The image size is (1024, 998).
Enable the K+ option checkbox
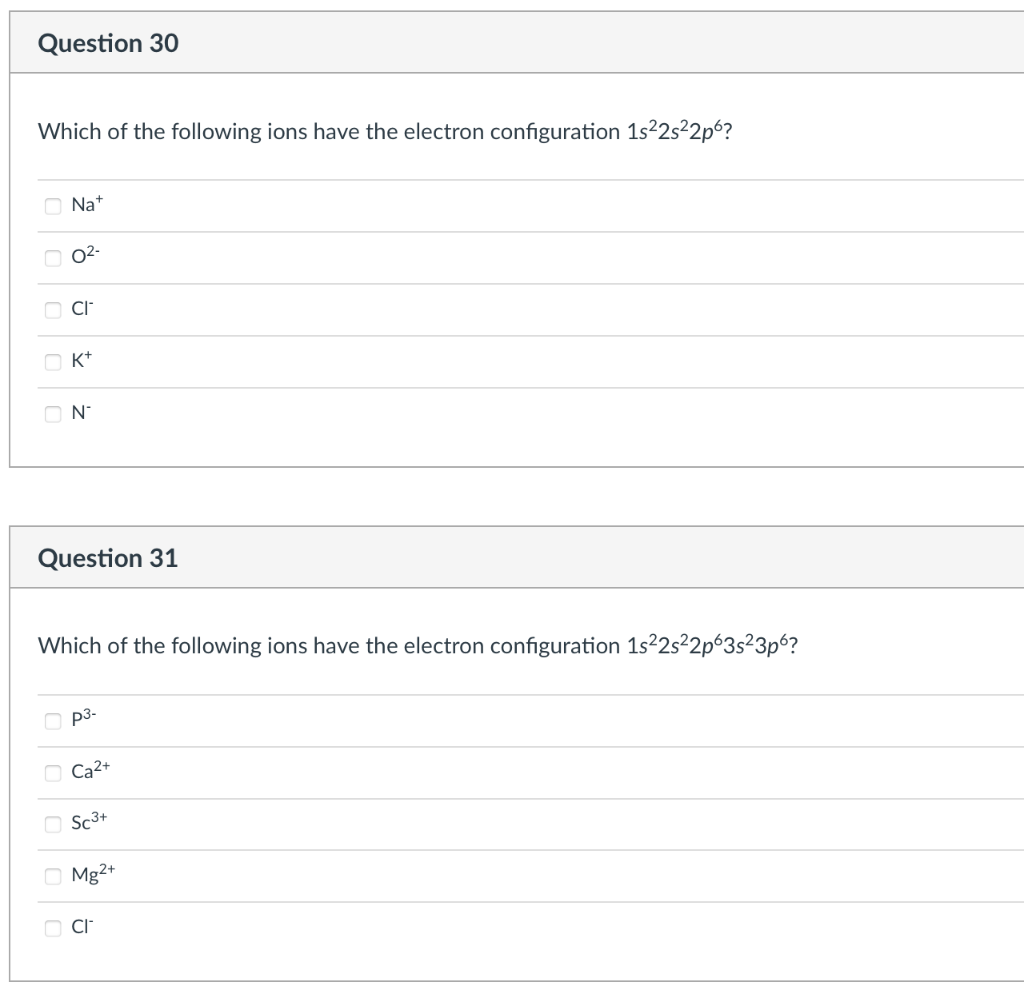pos(52,362)
